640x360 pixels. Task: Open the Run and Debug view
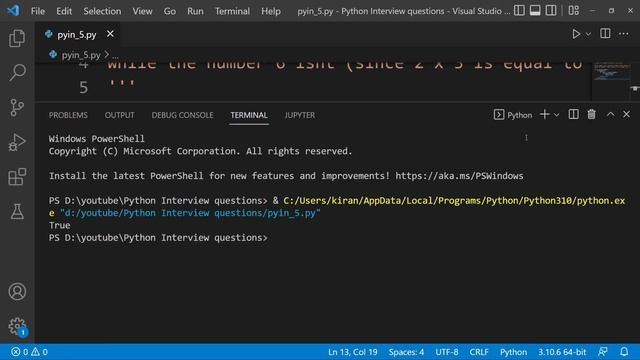(x=17, y=142)
